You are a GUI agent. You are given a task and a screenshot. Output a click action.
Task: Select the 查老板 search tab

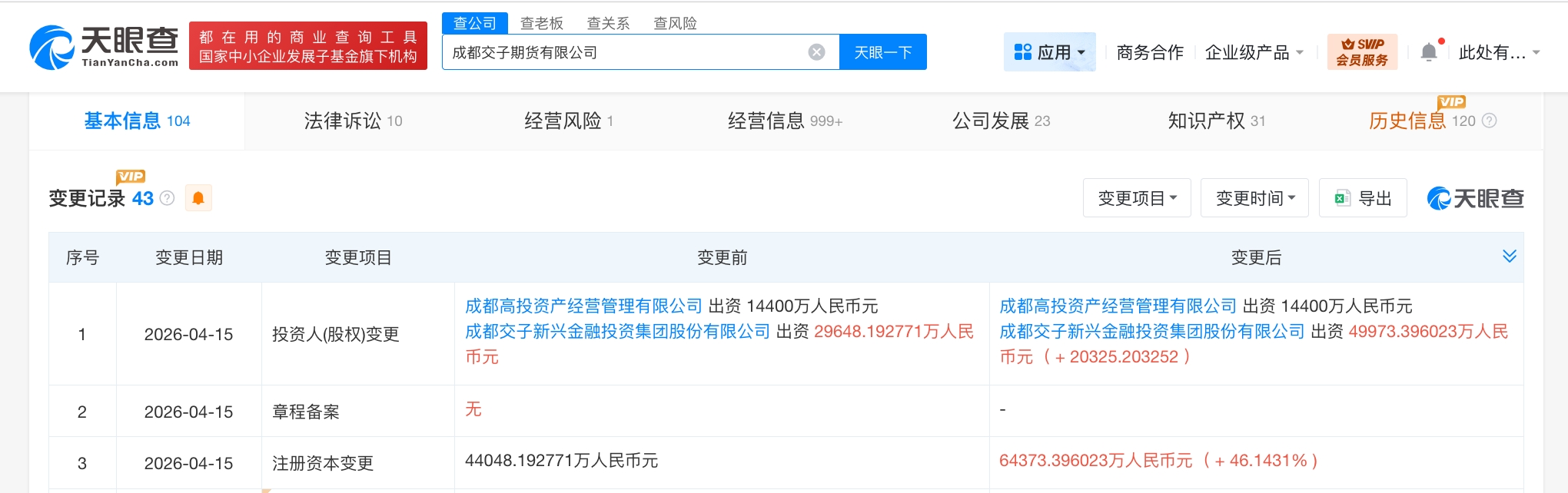tap(542, 23)
